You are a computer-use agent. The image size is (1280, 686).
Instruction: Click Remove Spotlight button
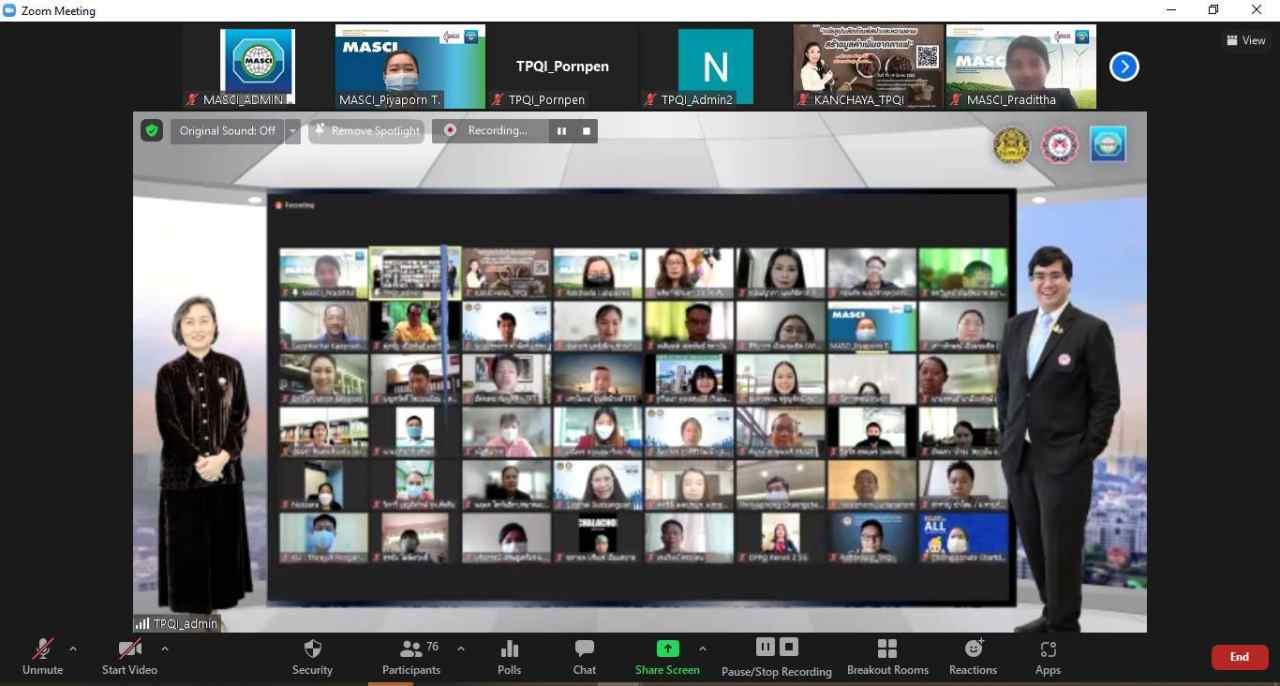click(x=366, y=131)
